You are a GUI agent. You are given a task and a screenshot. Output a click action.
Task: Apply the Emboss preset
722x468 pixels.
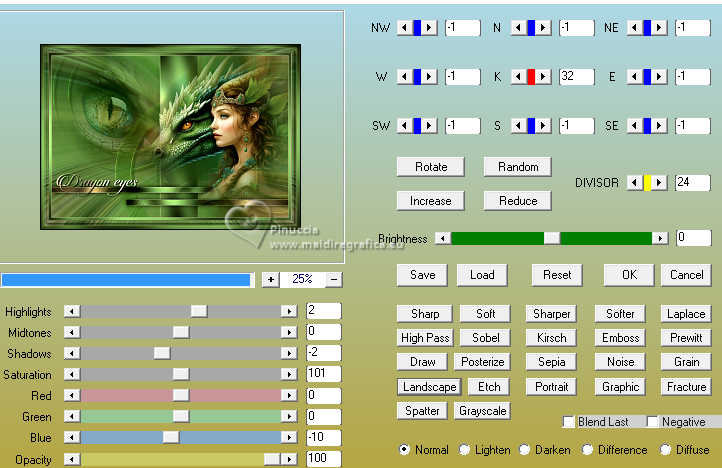[x=620, y=338]
